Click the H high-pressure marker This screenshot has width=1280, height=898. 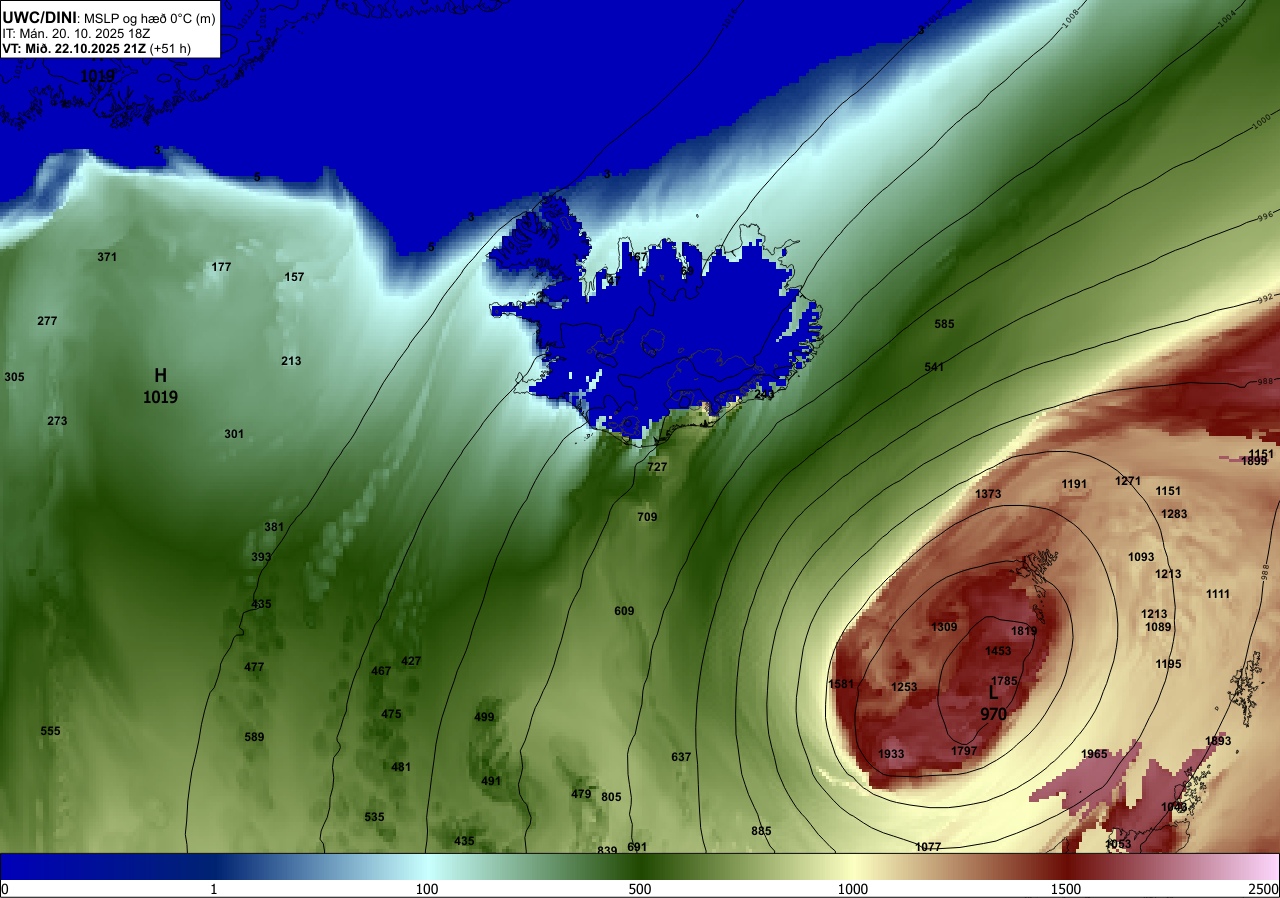coord(160,375)
